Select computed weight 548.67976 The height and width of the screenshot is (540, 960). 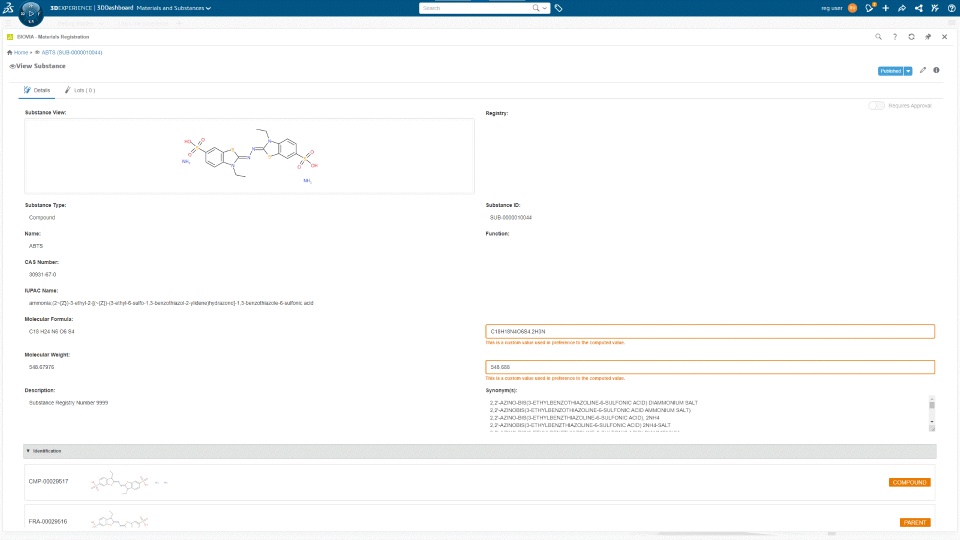tap(41, 367)
